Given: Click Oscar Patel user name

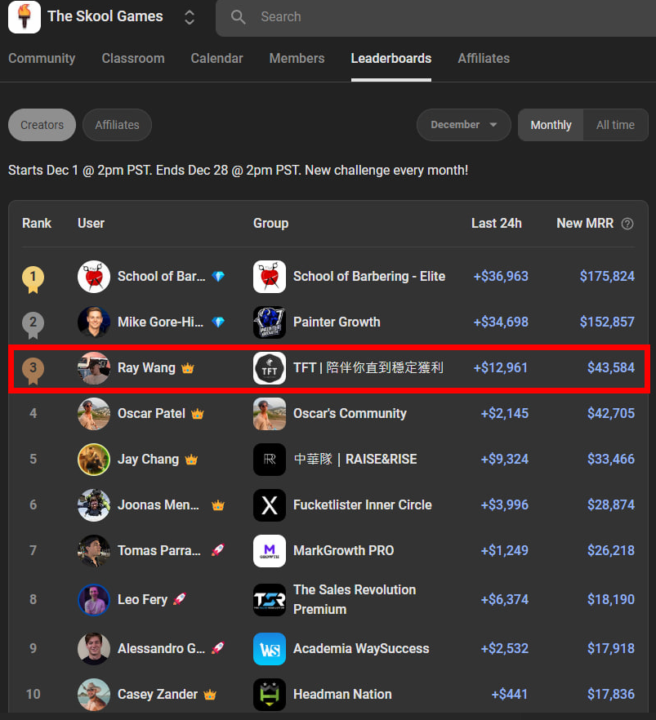Looking at the screenshot, I should click(x=151, y=414).
